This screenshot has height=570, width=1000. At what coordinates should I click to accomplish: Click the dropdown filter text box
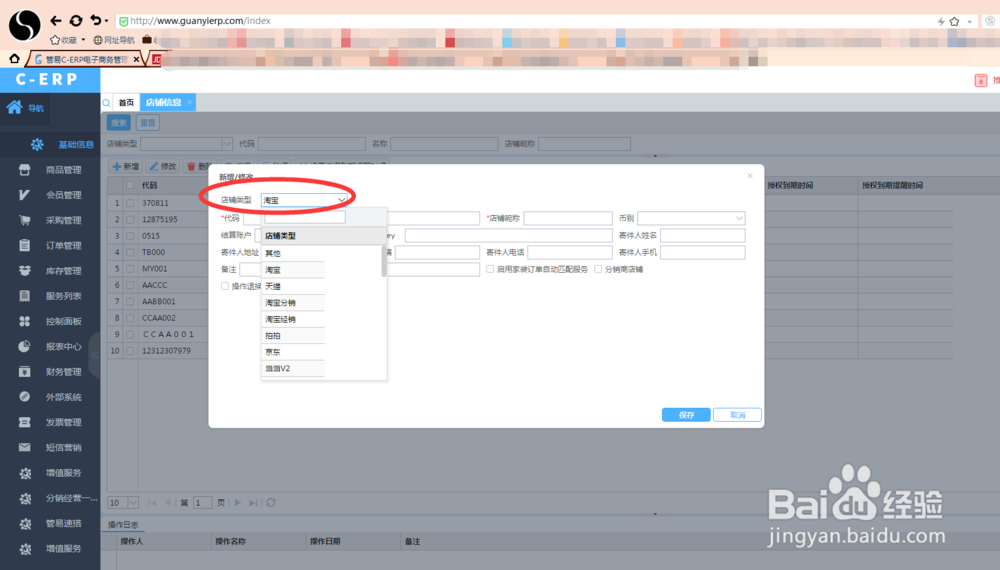305,217
